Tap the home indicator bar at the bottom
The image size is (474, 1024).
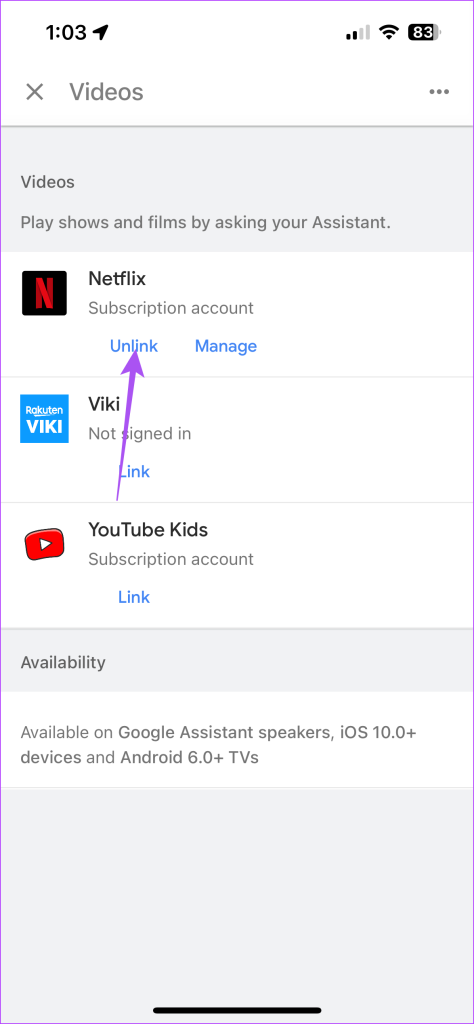[x=237, y=1010]
